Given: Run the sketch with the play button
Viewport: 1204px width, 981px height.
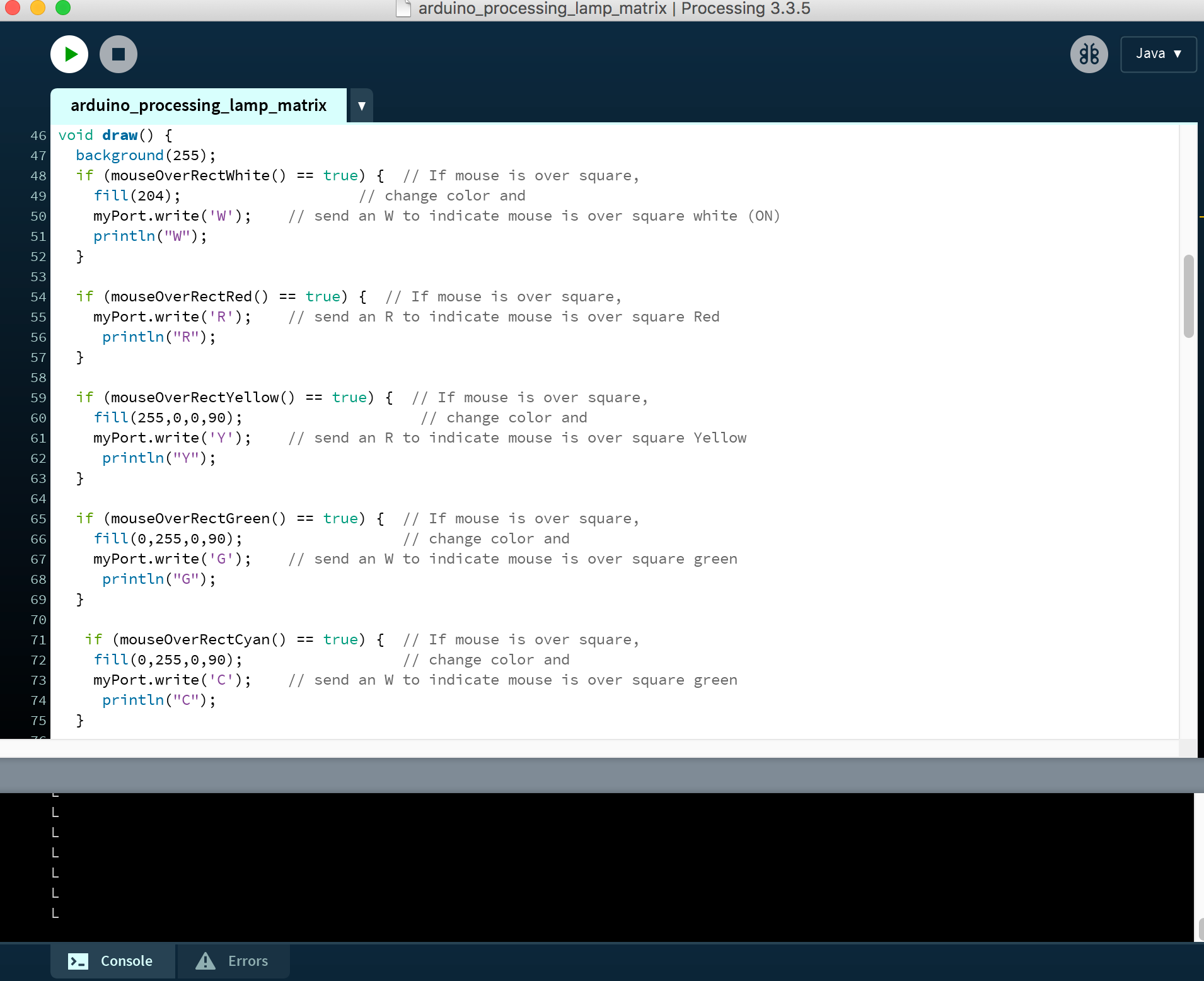Looking at the screenshot, I should [69, 54].
